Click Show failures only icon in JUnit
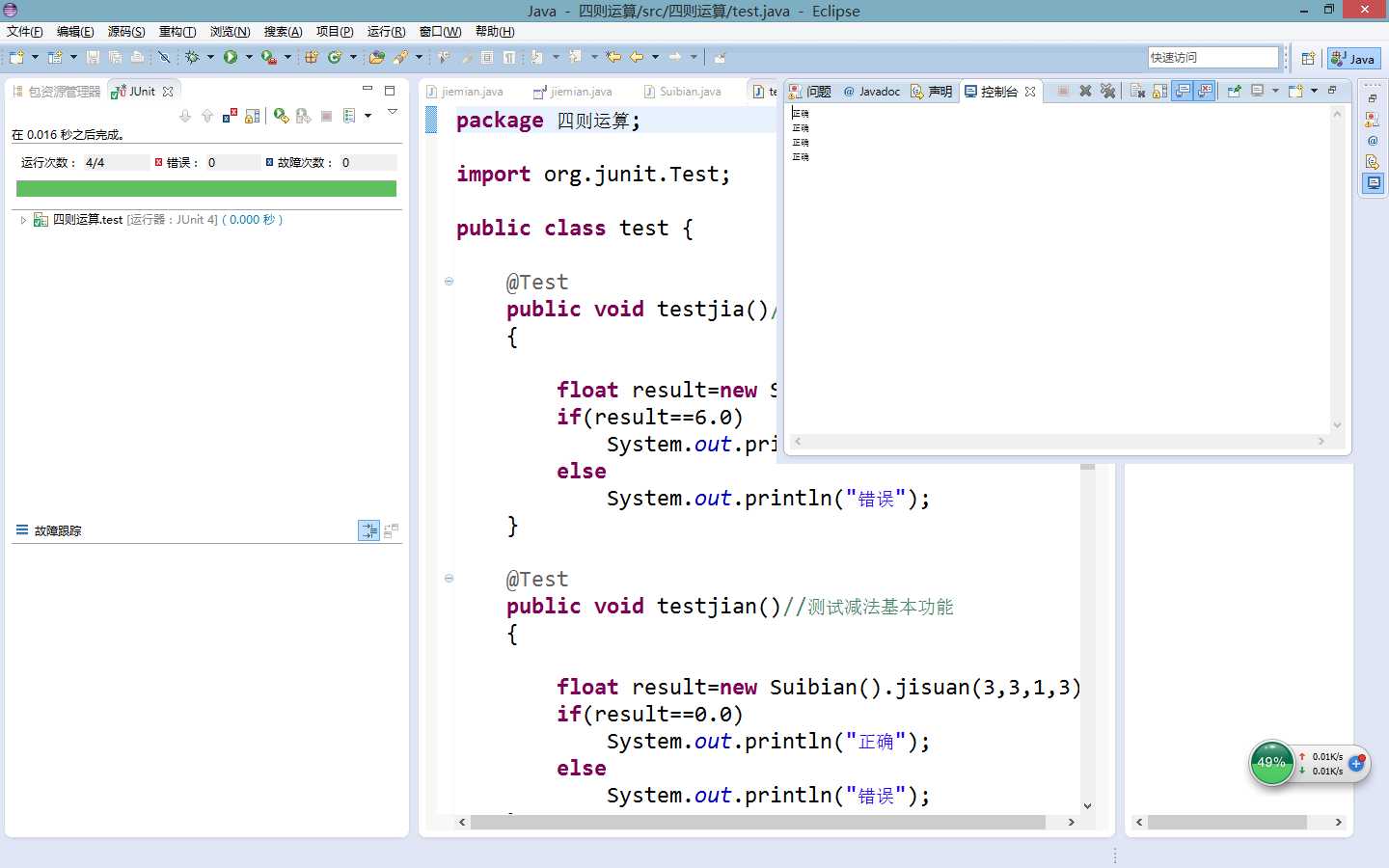This screenshot has width=1389, height=868. click(x=230, y=116)
